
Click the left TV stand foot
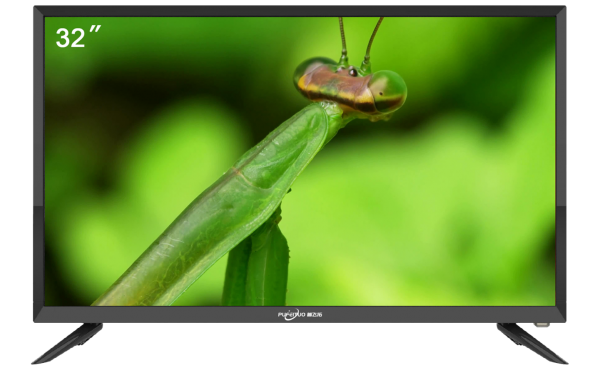point(68,343)
